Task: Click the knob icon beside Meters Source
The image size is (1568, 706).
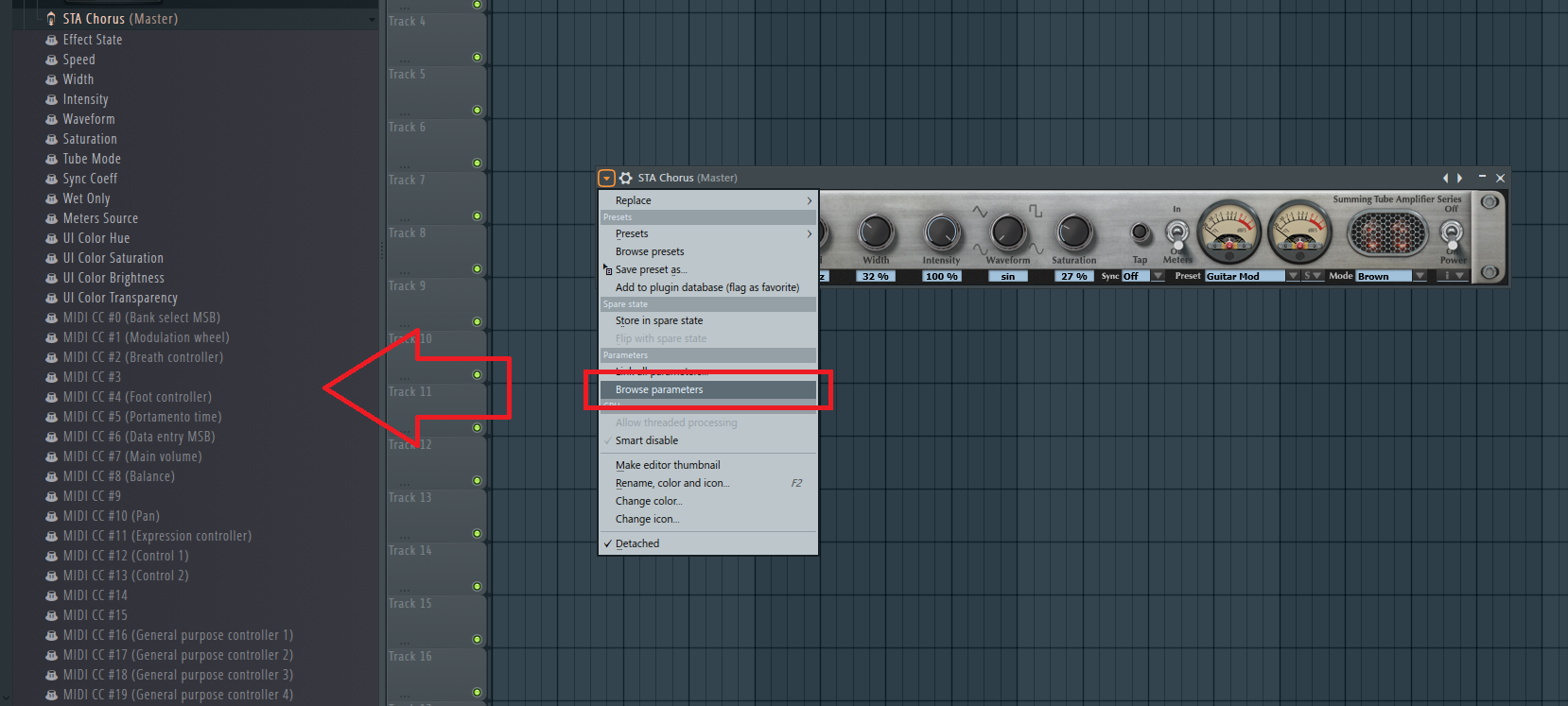Action: click(x=51, y=218)
